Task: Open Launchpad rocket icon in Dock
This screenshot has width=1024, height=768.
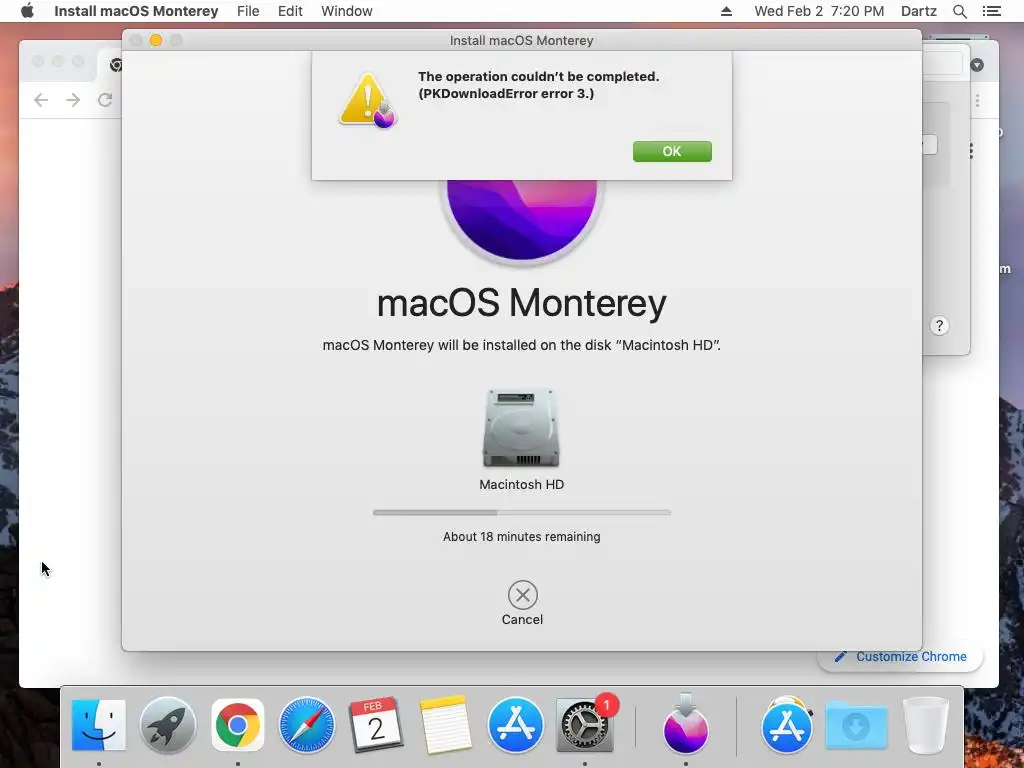Action: pyautogui.click(x=168, y=724)
